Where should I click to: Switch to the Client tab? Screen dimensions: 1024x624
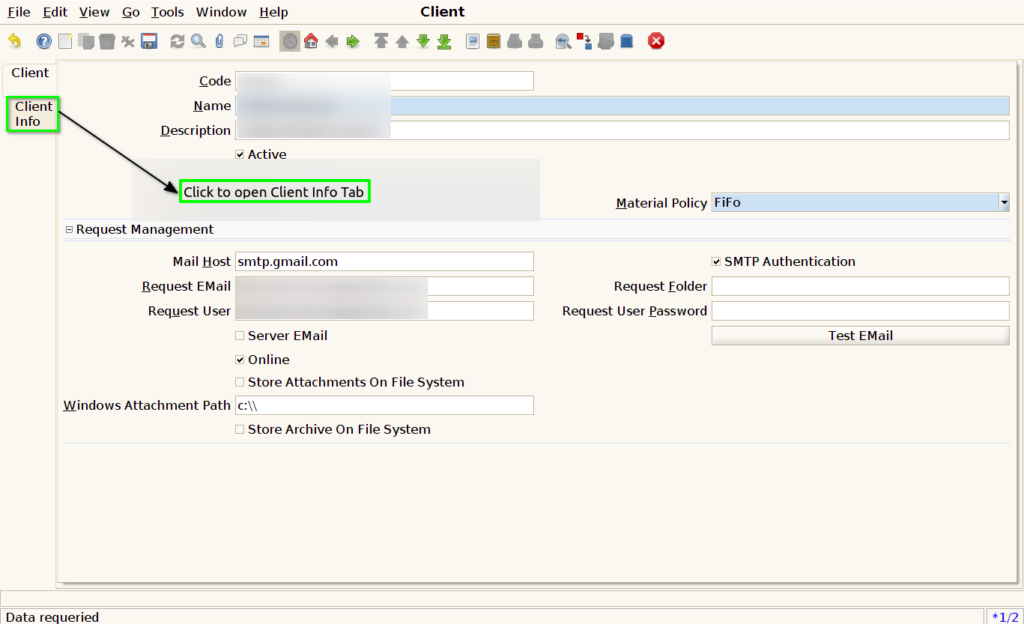[x=30, y=73]
